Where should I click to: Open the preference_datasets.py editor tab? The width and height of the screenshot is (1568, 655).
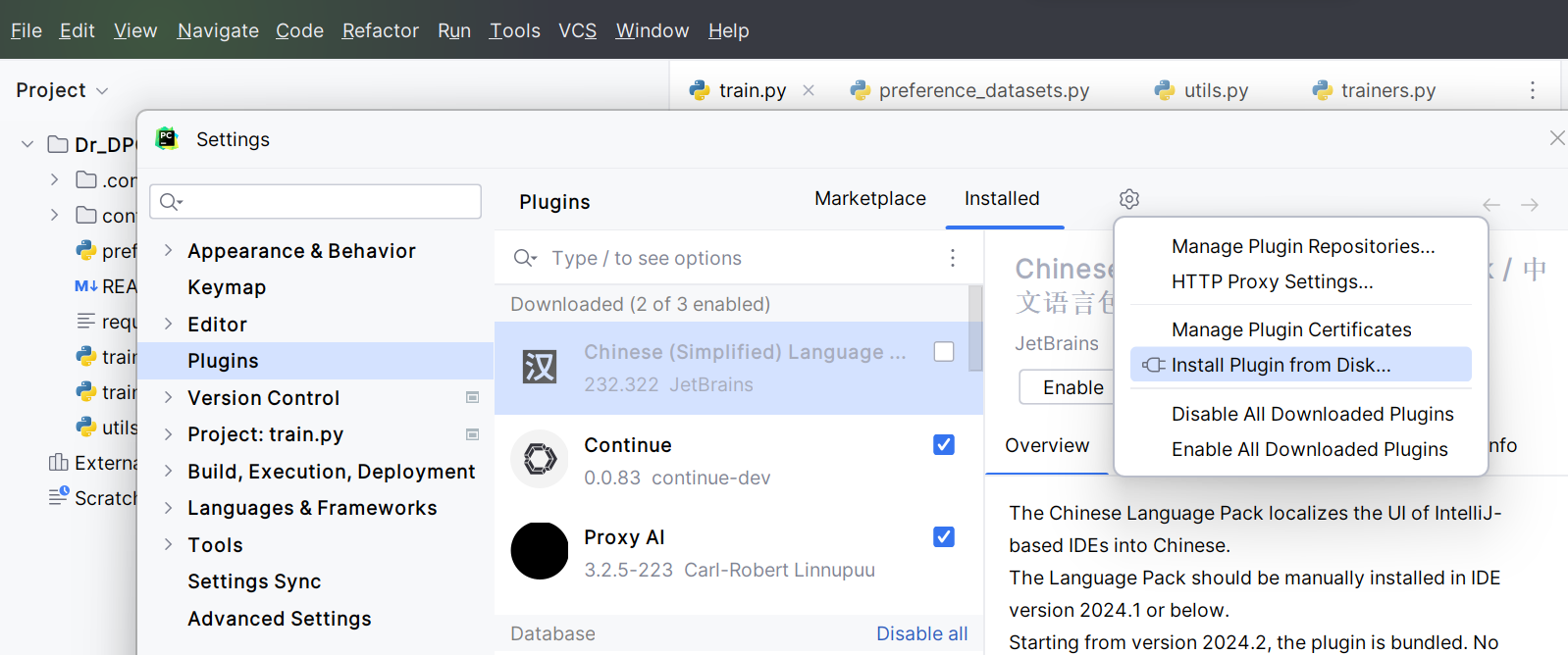point(970,90)
